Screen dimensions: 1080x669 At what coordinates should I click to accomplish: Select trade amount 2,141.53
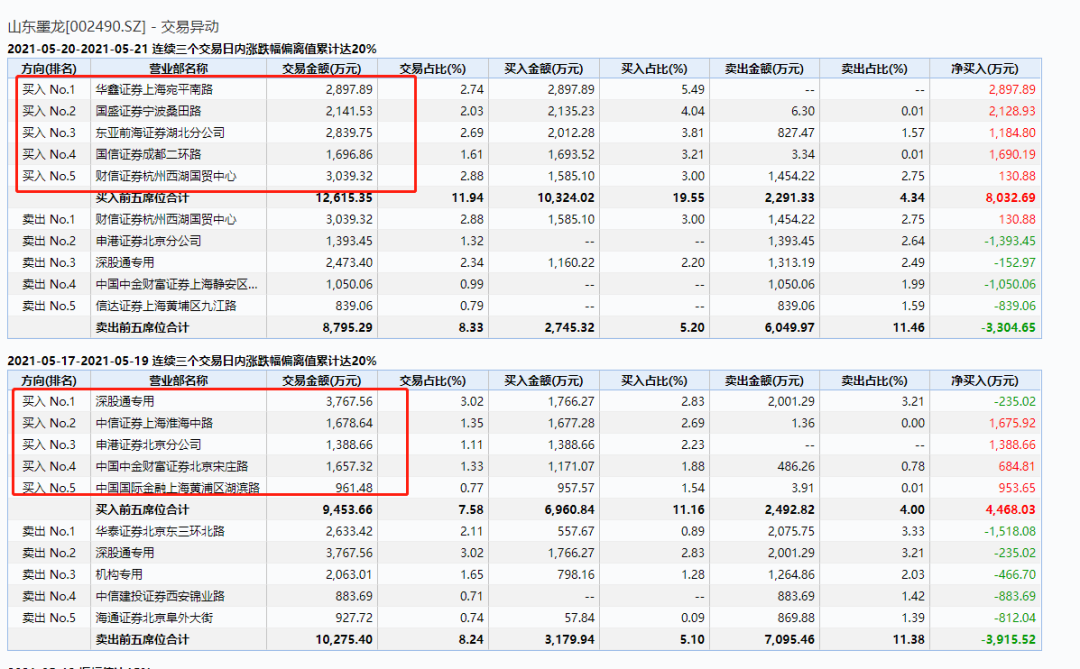pyautogui.click(x=349, y=111)
